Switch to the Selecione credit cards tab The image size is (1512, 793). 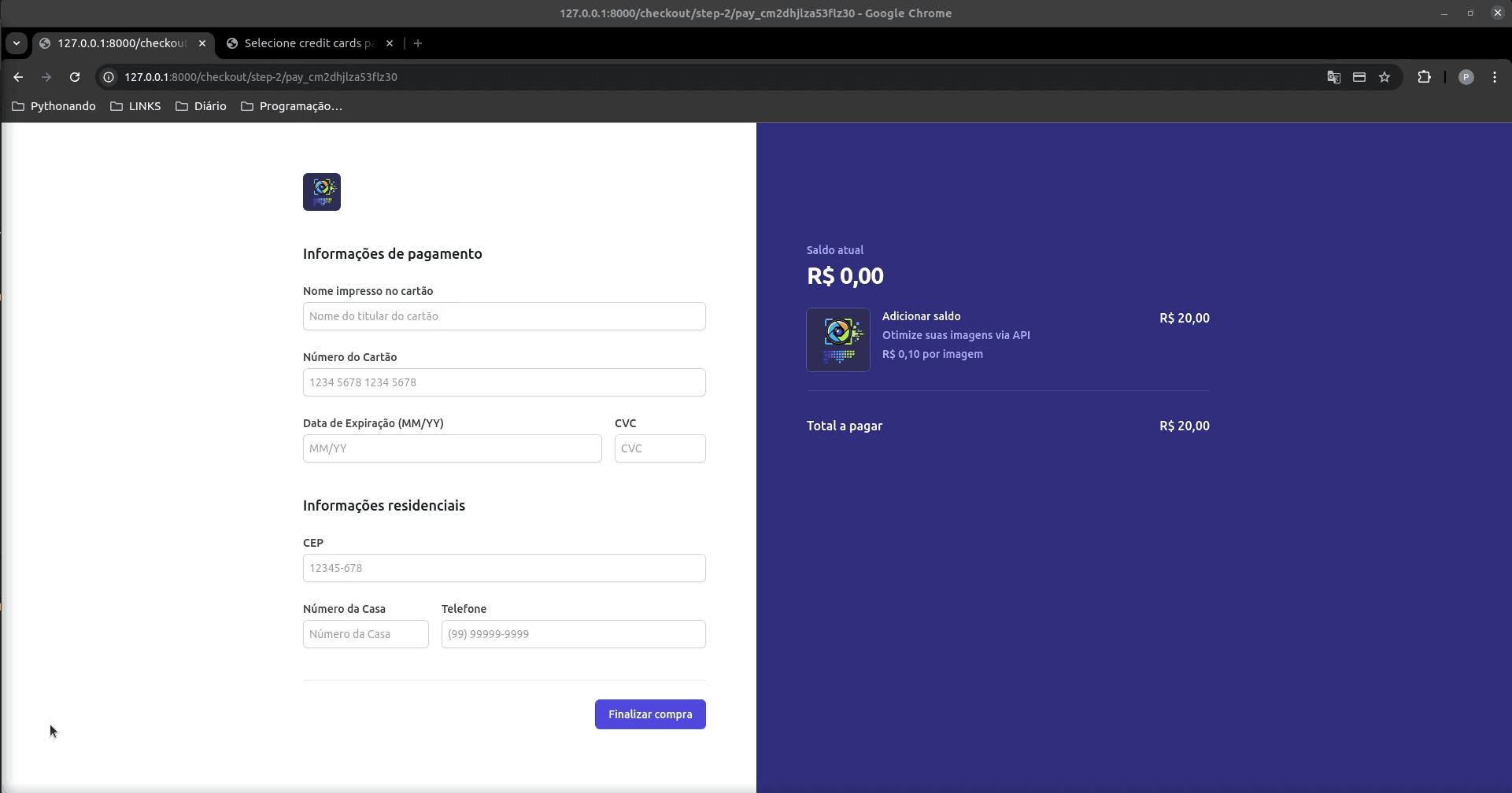click(x=309, y=43)
